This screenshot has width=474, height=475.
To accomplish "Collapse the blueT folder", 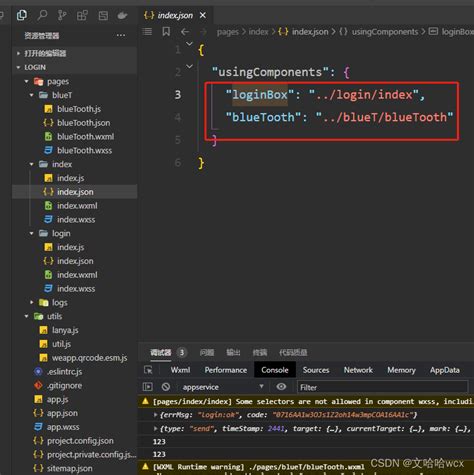I will (32, 95).
